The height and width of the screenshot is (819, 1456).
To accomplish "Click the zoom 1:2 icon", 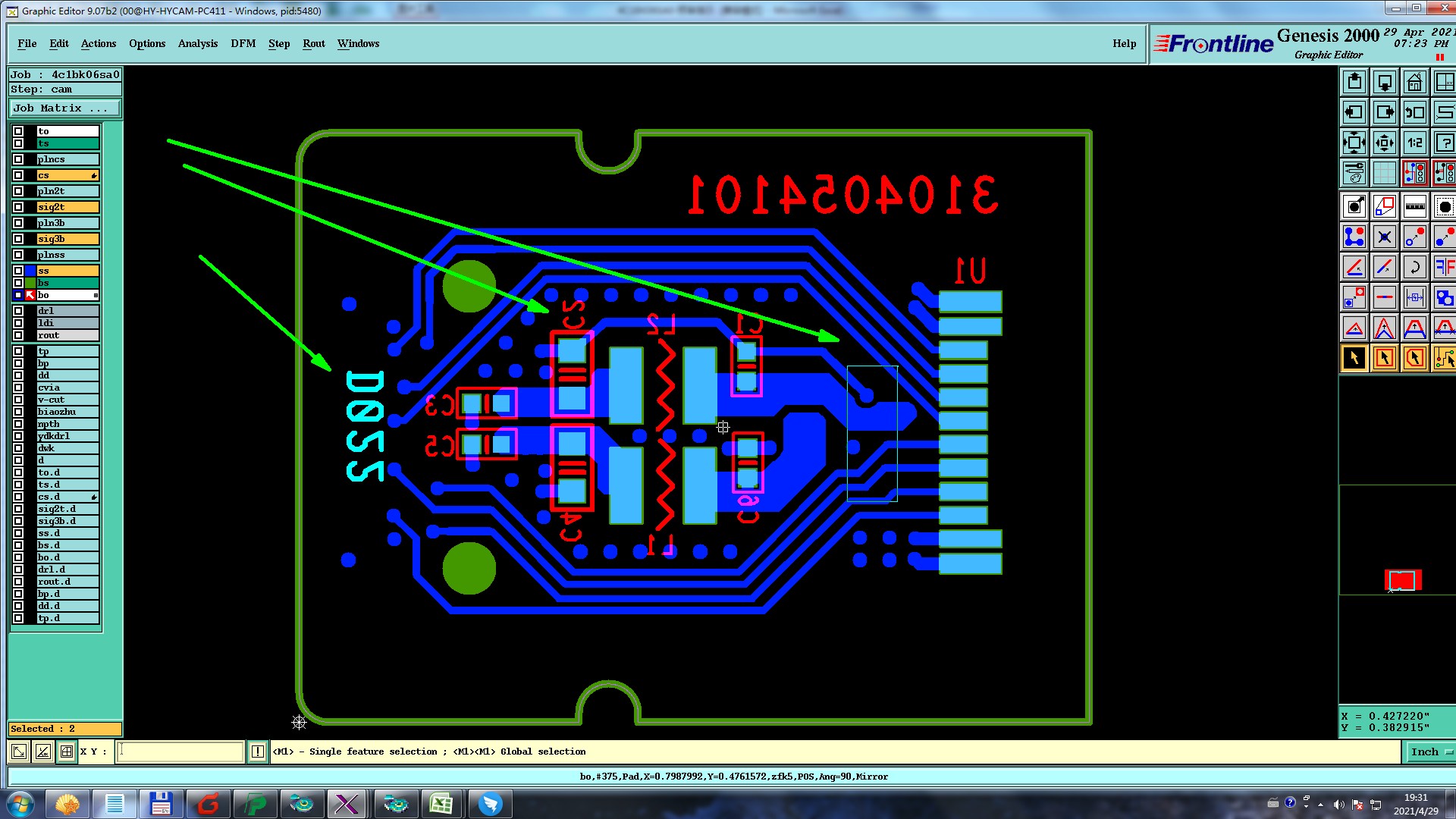I will coord(1414,143).
